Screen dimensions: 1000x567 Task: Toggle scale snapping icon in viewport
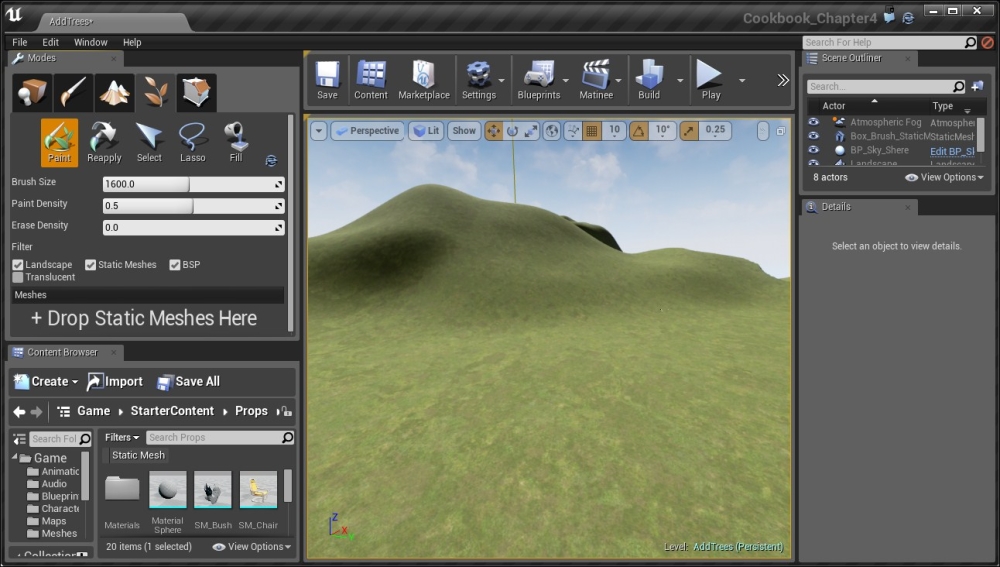click(689, 131)
